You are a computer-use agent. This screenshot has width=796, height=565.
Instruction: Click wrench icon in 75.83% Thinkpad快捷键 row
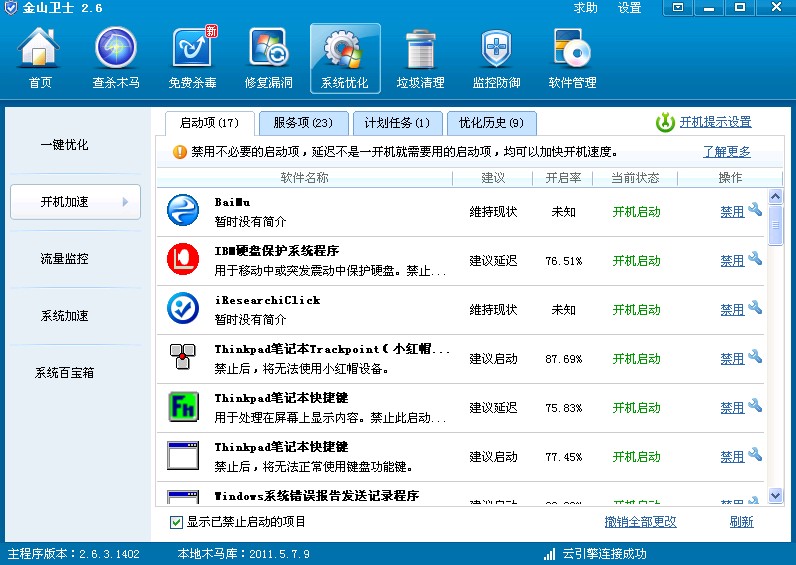(755, 405)
